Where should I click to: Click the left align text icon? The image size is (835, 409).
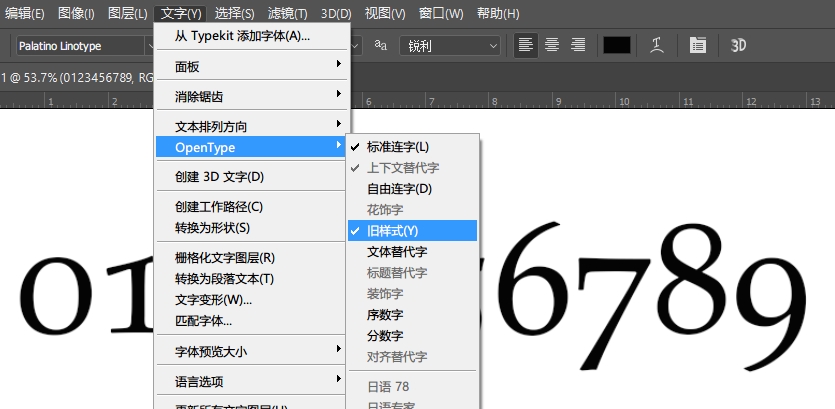[x=526, y=45]
